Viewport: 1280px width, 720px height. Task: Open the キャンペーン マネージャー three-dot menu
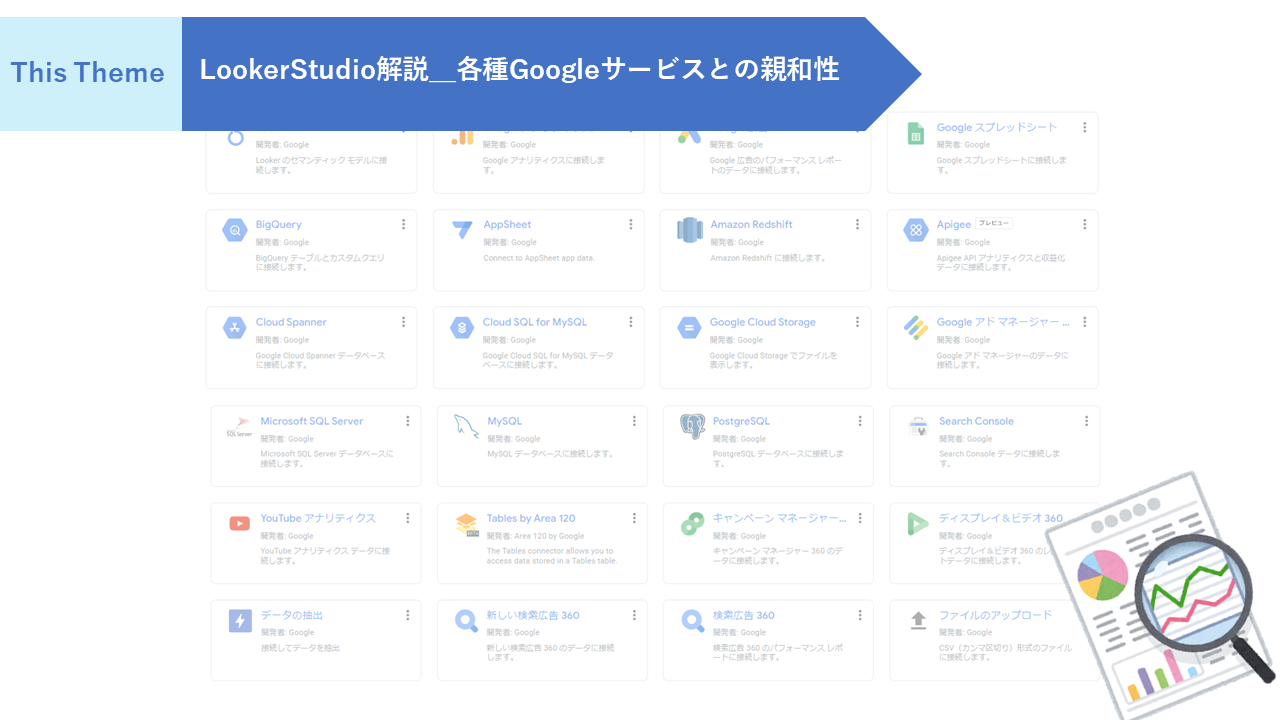coord(860,518)
